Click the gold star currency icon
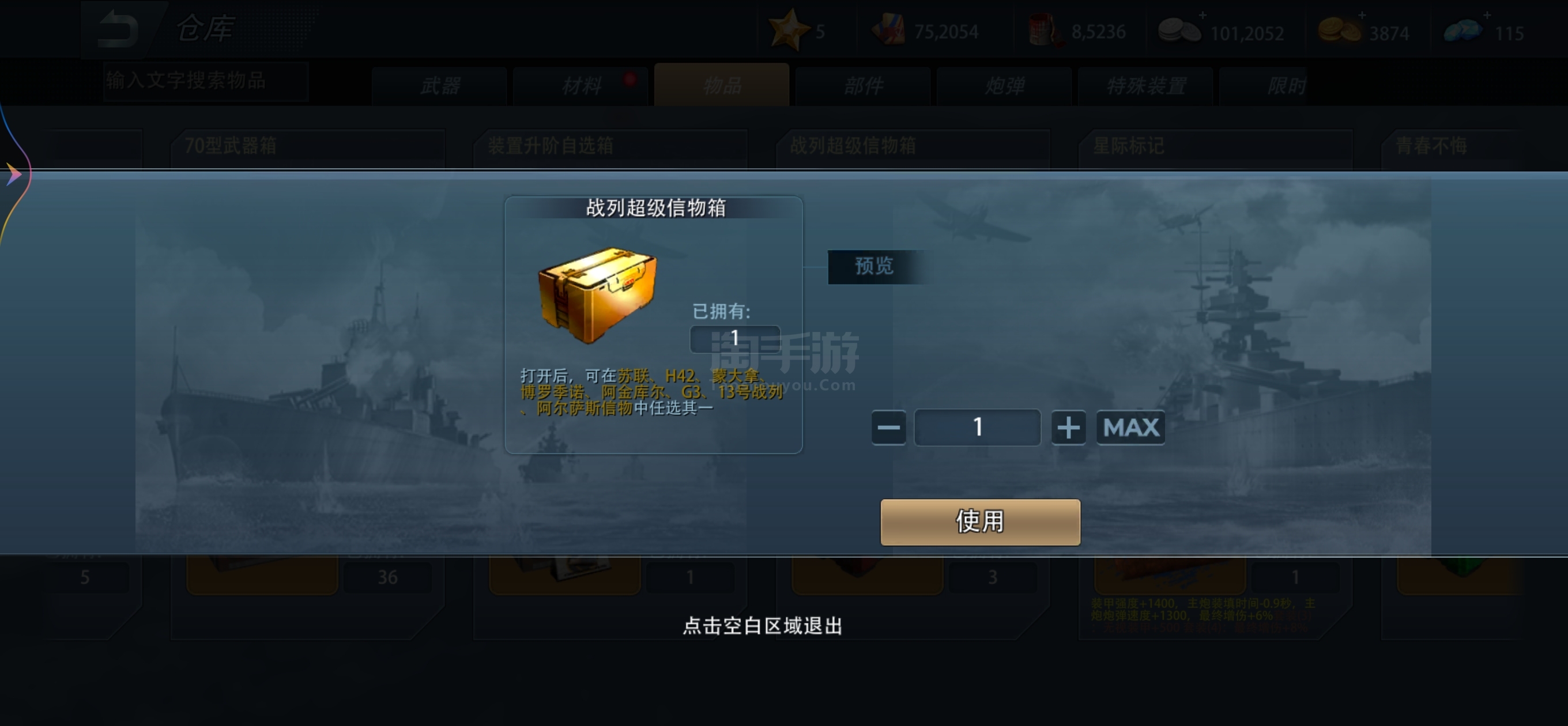 789,29
